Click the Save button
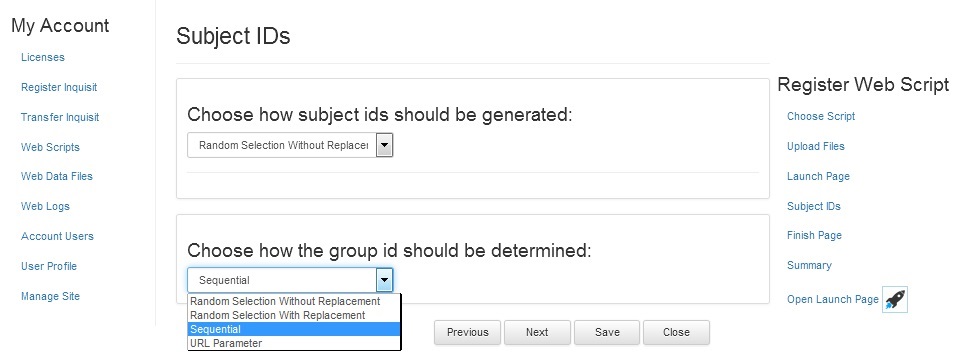This screenshot has height=364, width=957. (607, 332)
